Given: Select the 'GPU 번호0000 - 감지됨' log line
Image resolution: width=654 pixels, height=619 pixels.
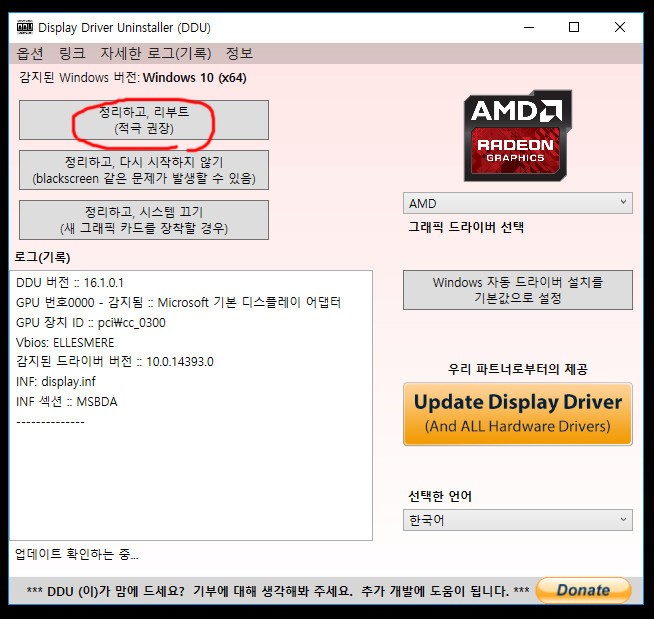Looking at the screenshot, I should pyautogui.click(x=178, y=302).
